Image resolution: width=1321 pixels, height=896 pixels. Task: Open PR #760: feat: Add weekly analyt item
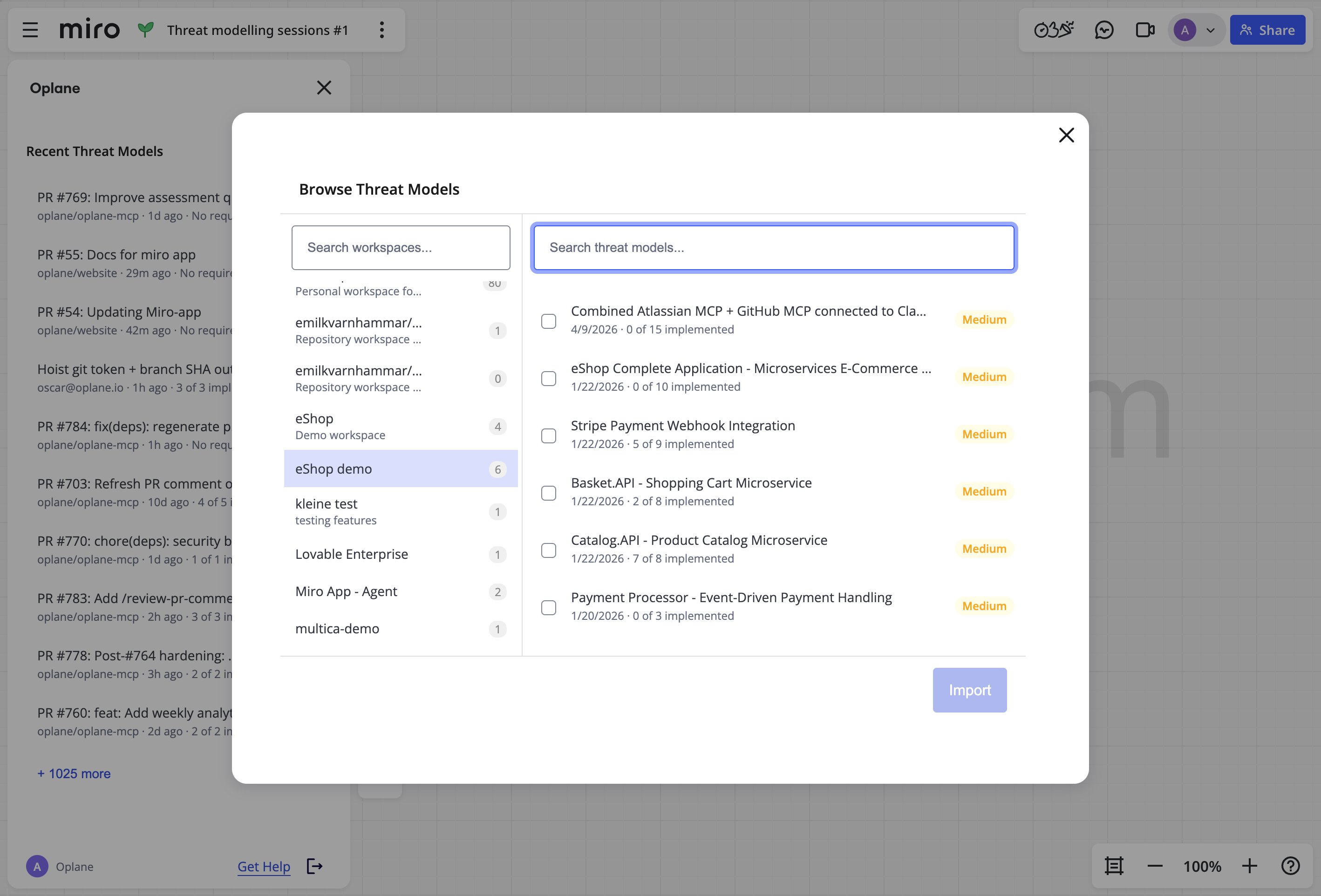coord(134,722)
